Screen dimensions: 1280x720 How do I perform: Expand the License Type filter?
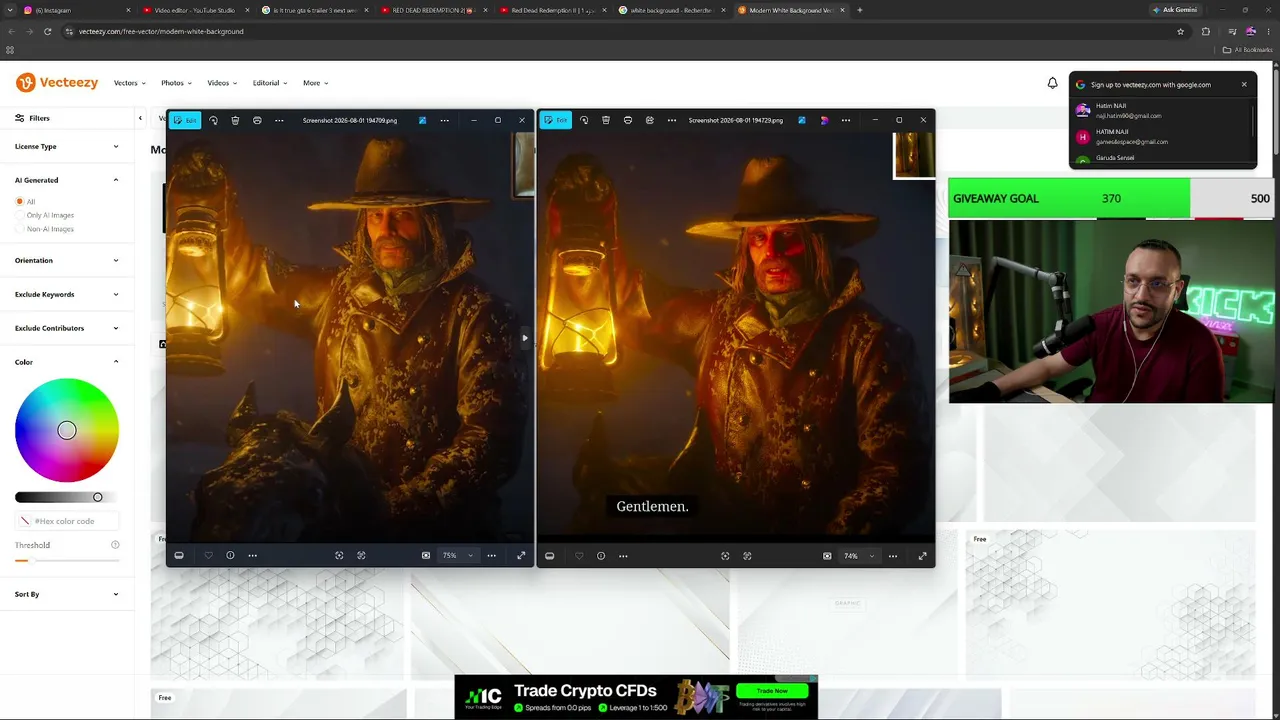pyautogui.click(x=67, y=147)
